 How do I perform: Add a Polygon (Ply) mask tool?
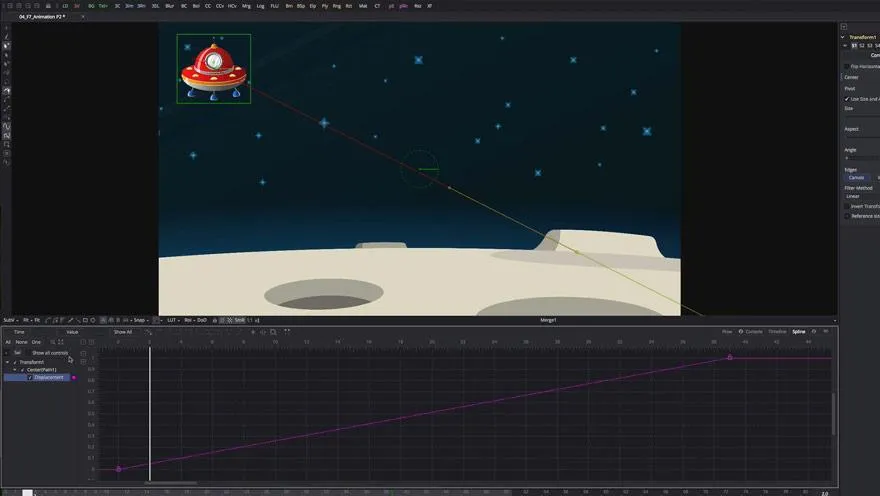(x=324, y=6)
